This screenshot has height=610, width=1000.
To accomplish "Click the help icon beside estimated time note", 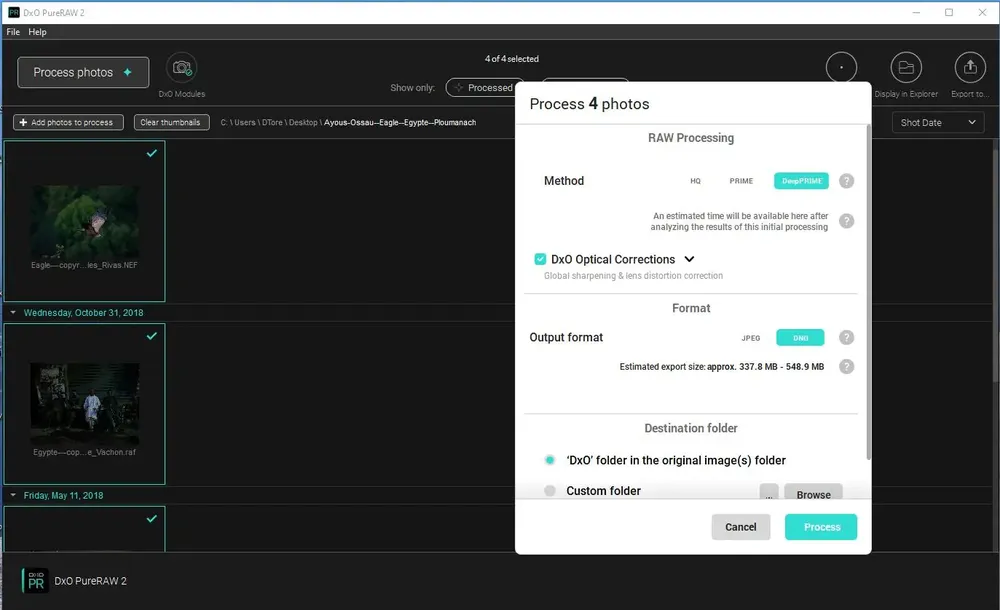I will click(x=846, y=221).
